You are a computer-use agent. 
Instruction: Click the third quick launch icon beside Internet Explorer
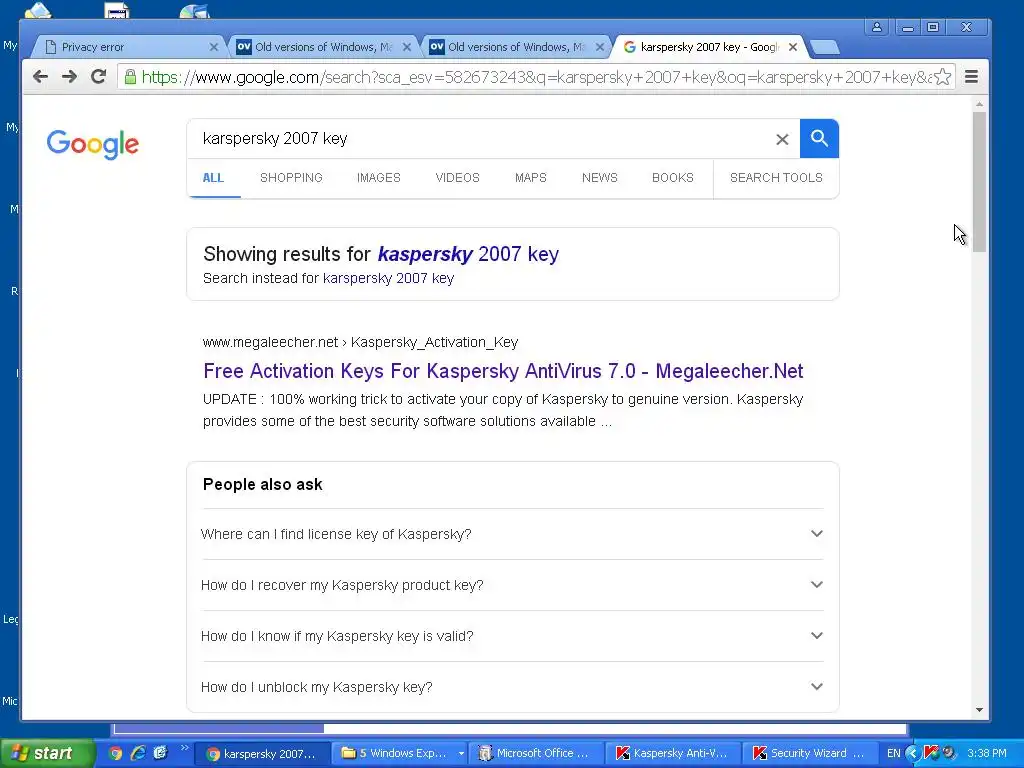[x=160, y=753]
